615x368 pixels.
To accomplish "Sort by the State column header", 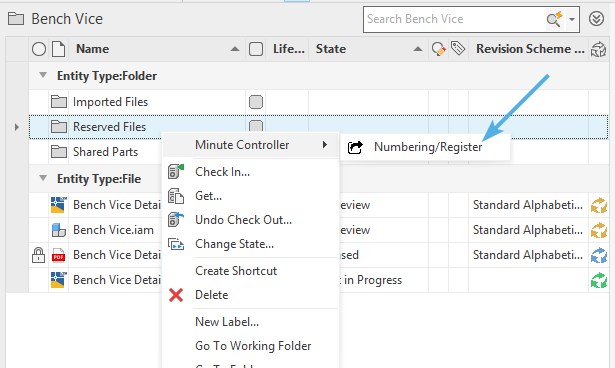I will (331, 49).
